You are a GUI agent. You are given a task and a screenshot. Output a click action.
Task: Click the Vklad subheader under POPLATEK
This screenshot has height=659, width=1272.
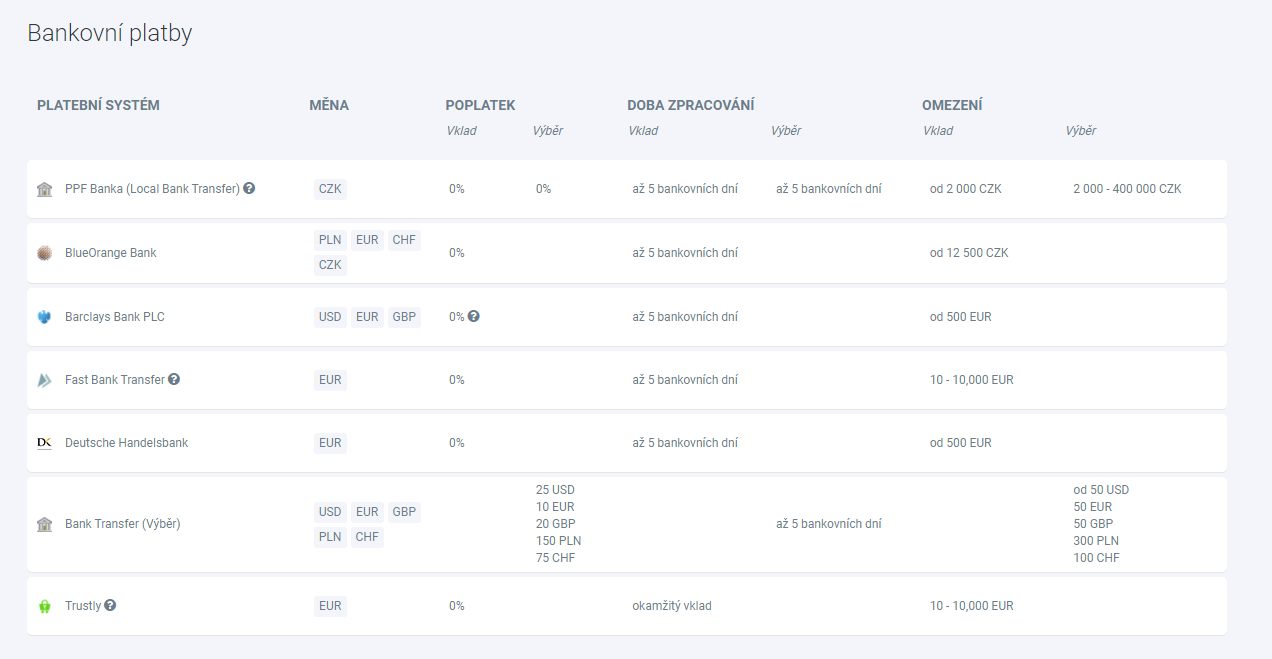462,131
